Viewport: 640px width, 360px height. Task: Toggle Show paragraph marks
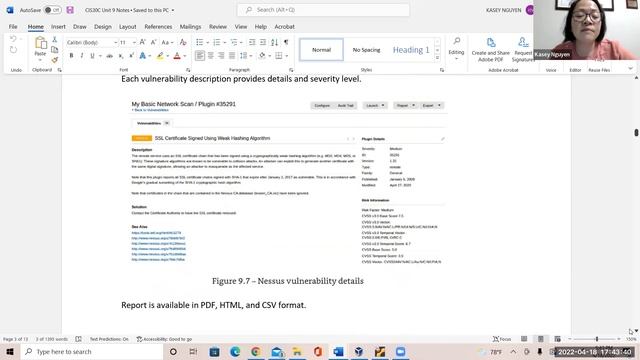point(286,42)
